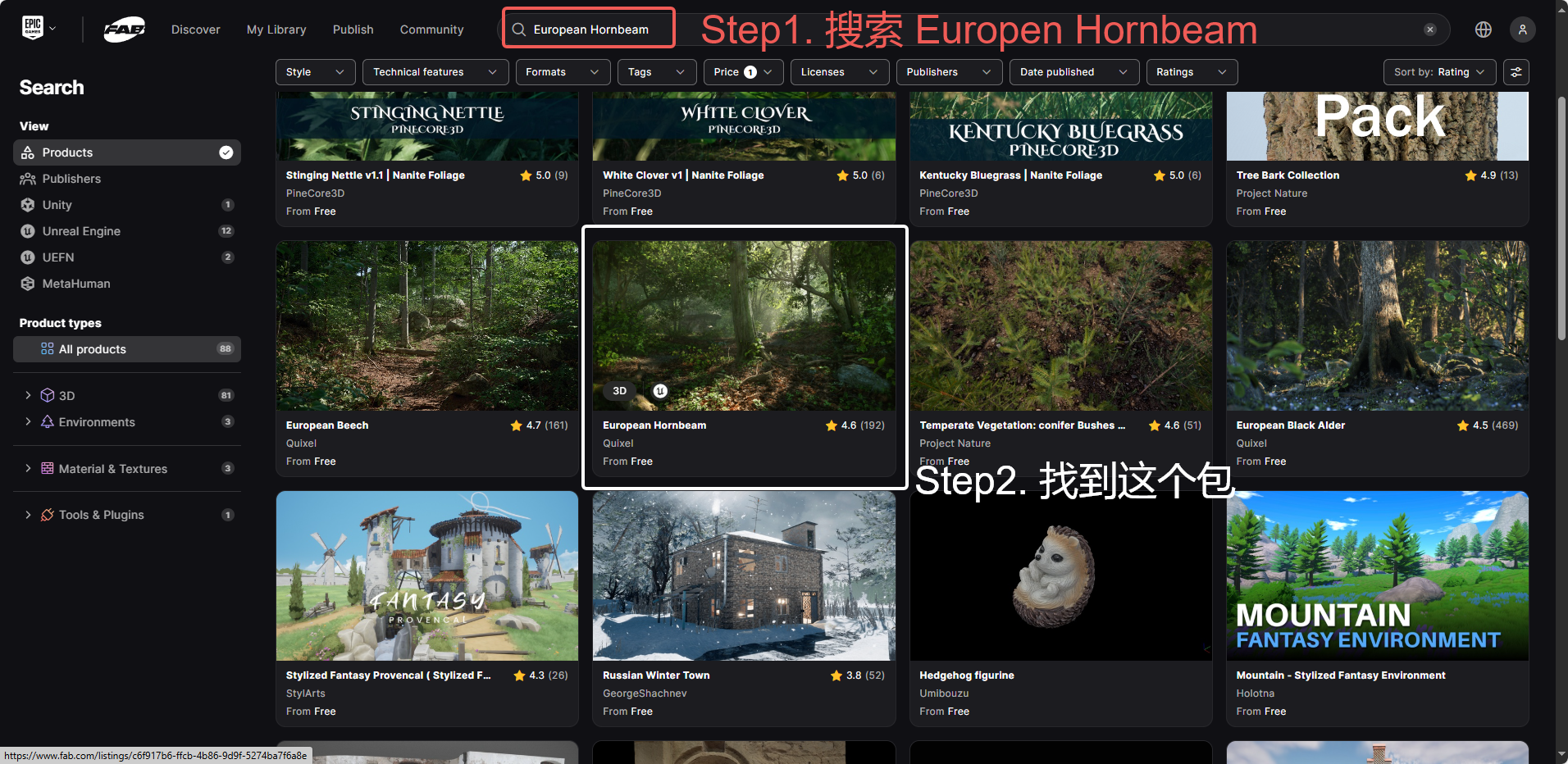Open the Formats filter dropdown

[x=563, y=72]
